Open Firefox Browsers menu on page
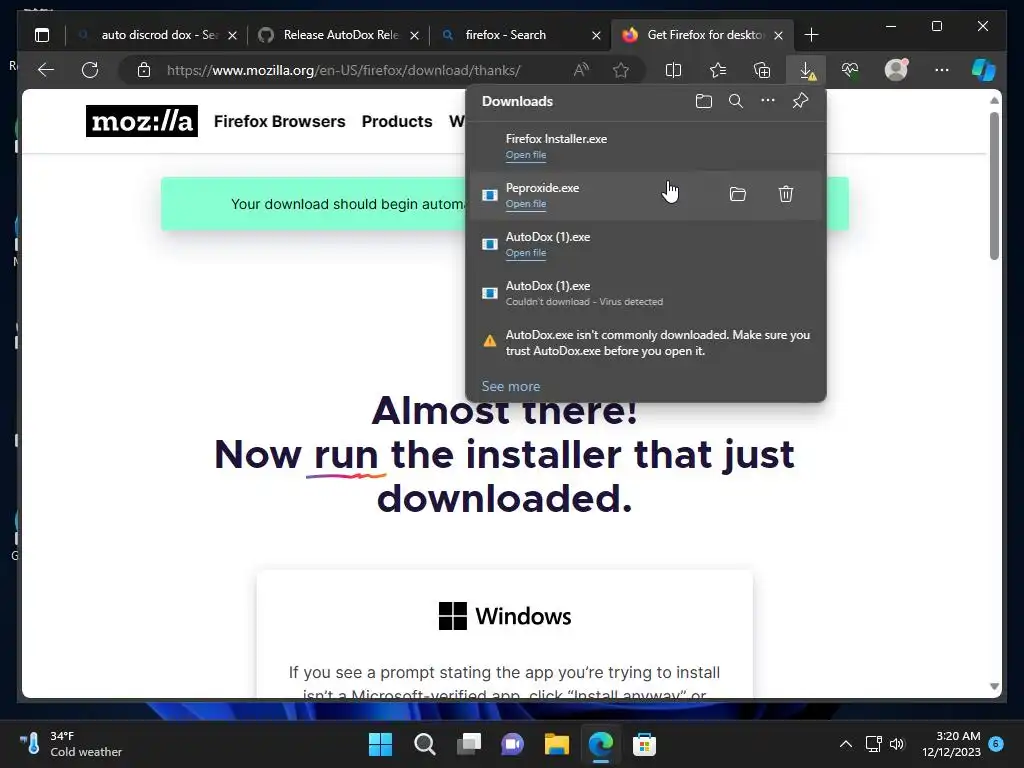Viewport: 1024px width, 768px height. [280, 121]
